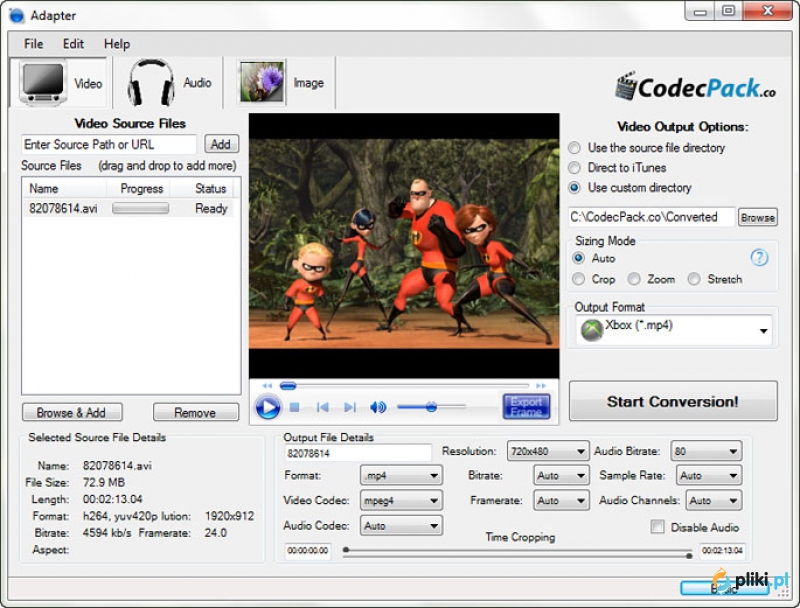The height and width of the screenshot is (608, 800).
Task: Open the Audio tab headphones icon
Action: (x=151, y=83)
